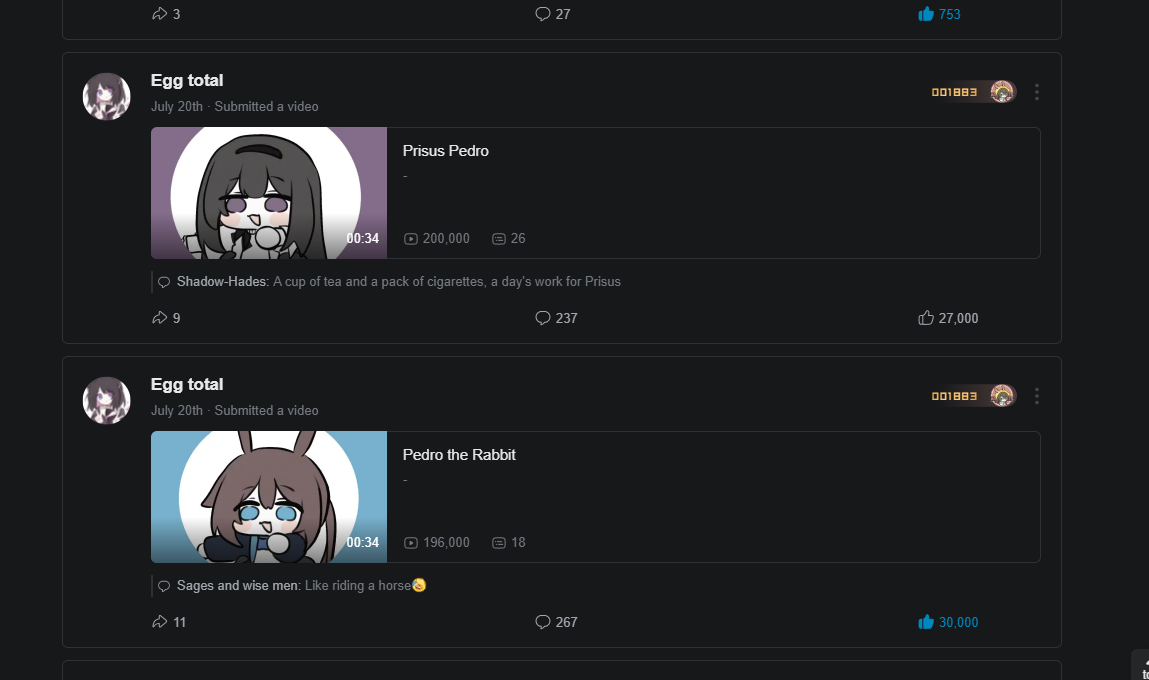
Task: Open comments on Prisus Pedro post
Action: [556, 318]
